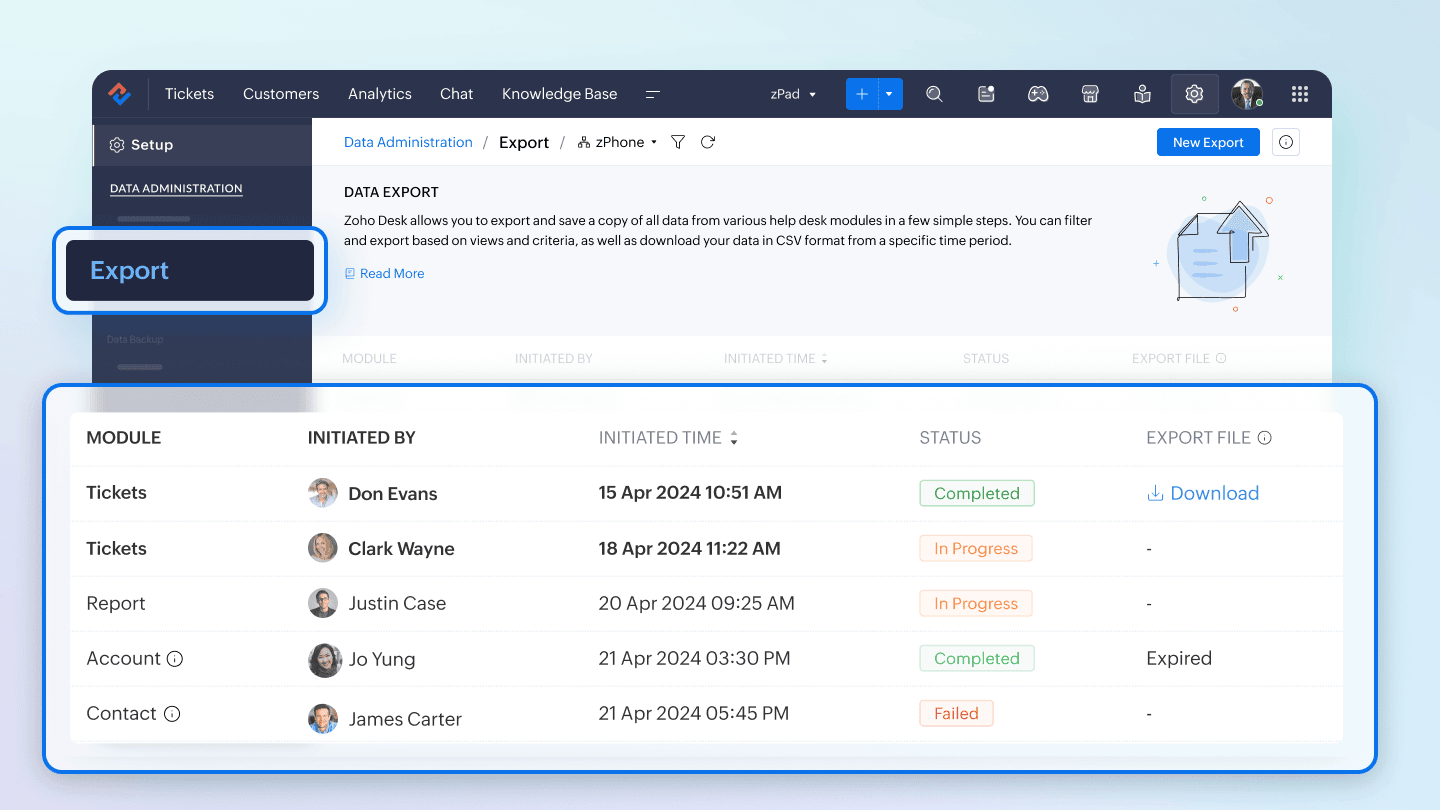Expand the arrow beside the plus button
The height and width of the screenshot is (810, 1440).
point(889,94)
